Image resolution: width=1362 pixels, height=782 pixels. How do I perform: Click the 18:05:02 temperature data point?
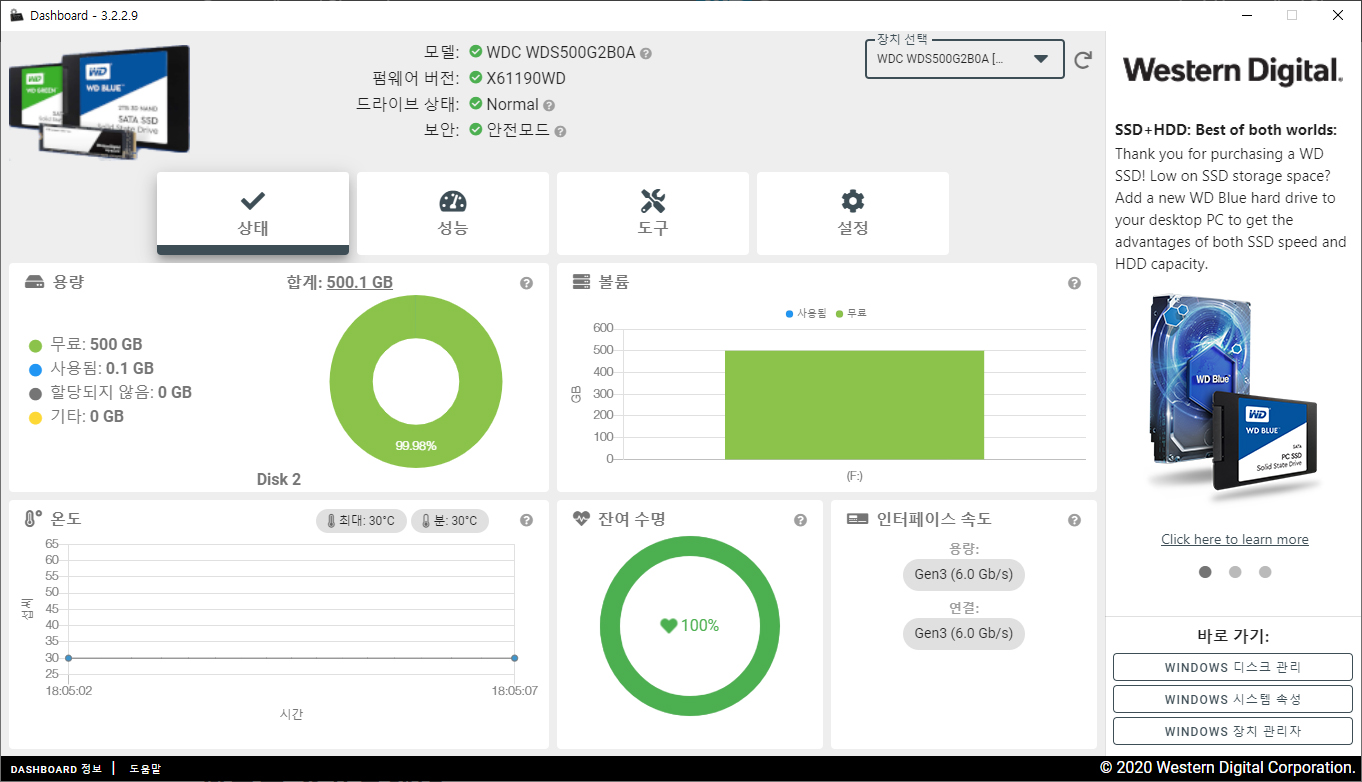[x=68, y=658]
